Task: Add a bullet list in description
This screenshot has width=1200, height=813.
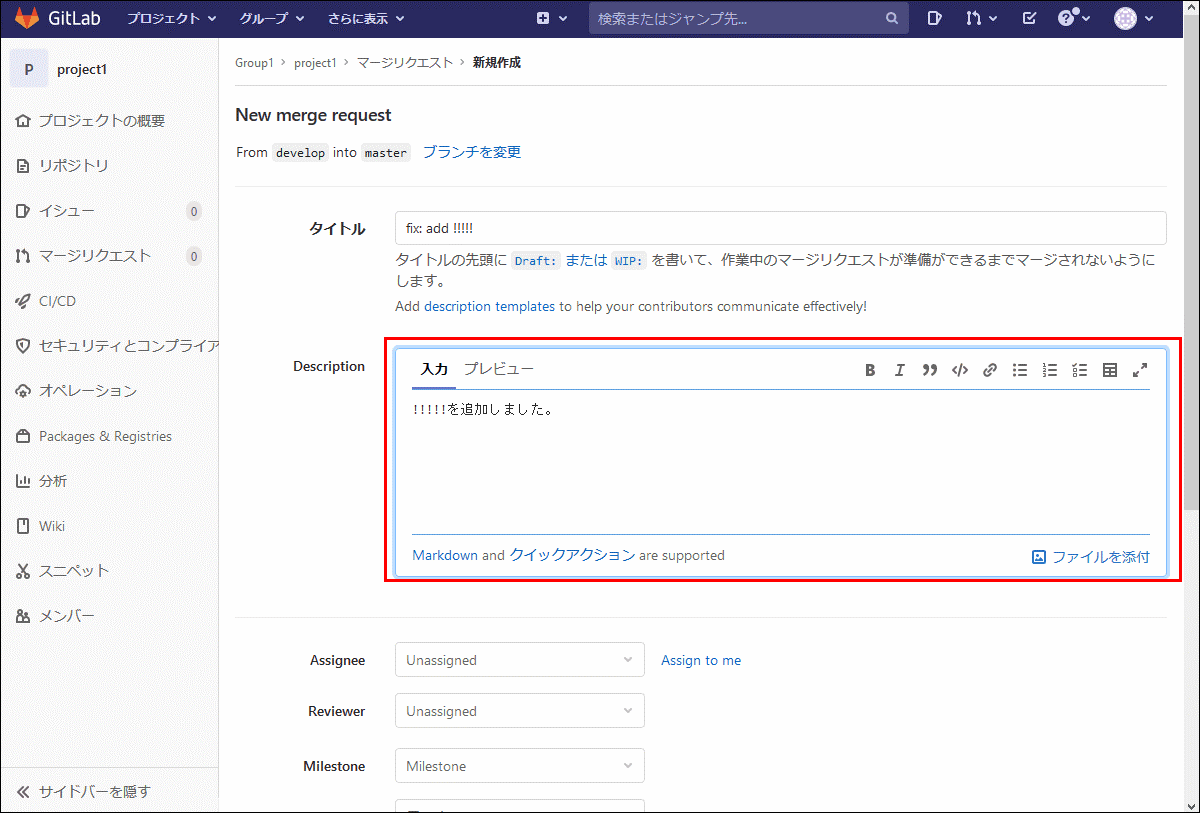Action: (x=1019, y=370)
